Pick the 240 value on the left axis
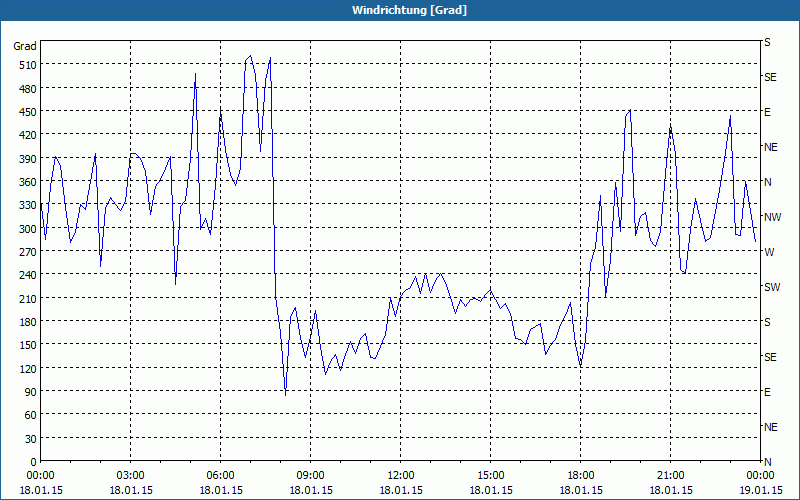 (x=29, y=275)
